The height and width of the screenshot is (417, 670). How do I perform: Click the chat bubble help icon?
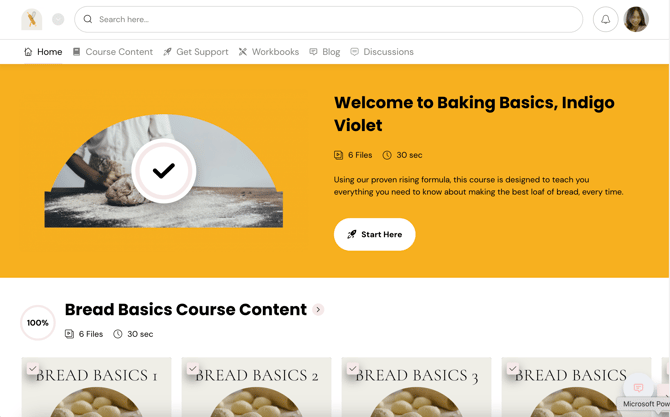[x=638, y=388]
